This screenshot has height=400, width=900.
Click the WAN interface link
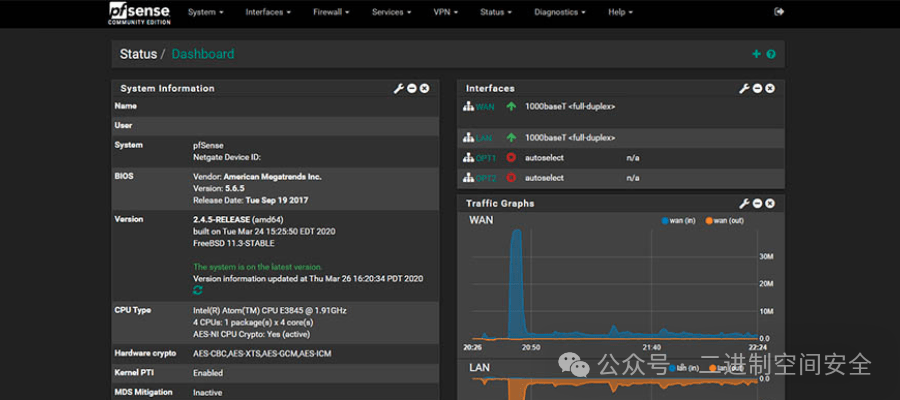click(x=484, y=107)
